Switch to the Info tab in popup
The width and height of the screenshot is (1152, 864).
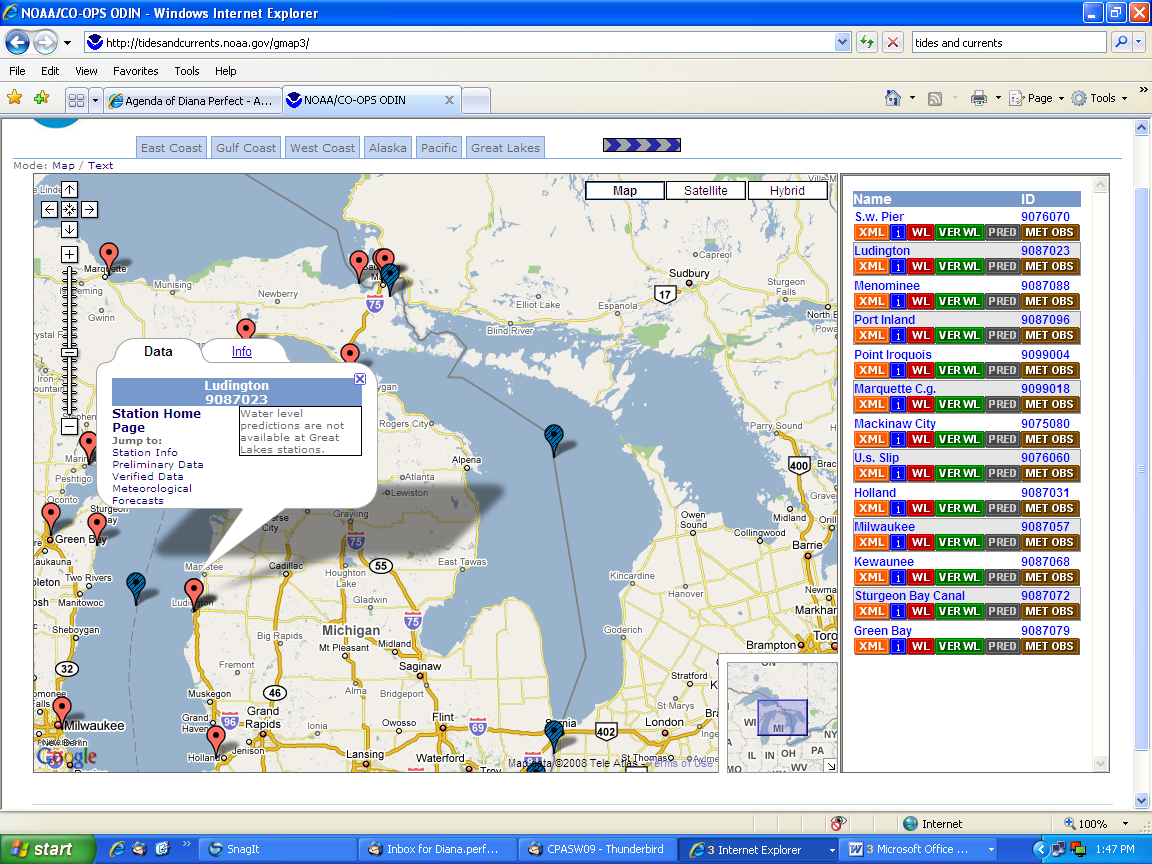coord(242,352)
